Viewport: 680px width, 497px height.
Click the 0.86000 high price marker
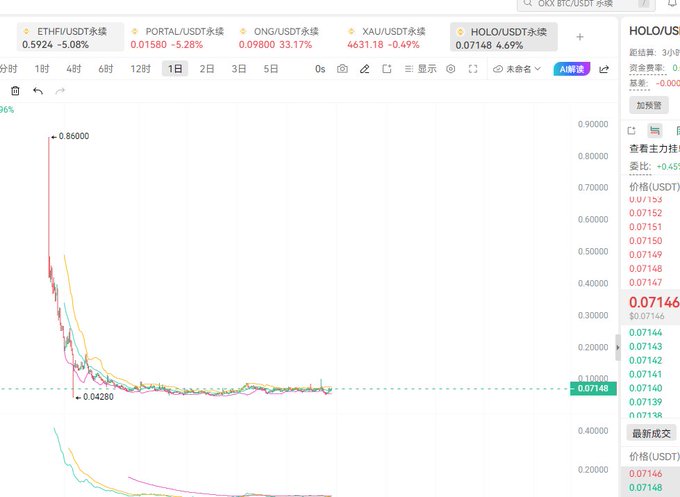click(70, 136)
